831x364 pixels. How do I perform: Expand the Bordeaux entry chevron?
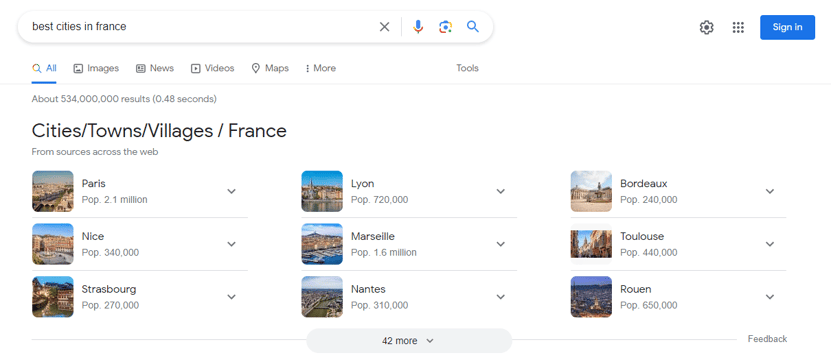click(770, 191)
